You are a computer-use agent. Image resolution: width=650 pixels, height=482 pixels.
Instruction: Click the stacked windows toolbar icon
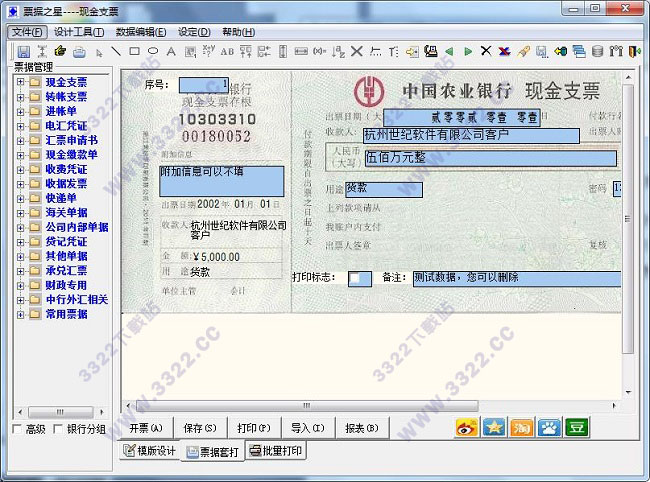(x=579, y=51)
